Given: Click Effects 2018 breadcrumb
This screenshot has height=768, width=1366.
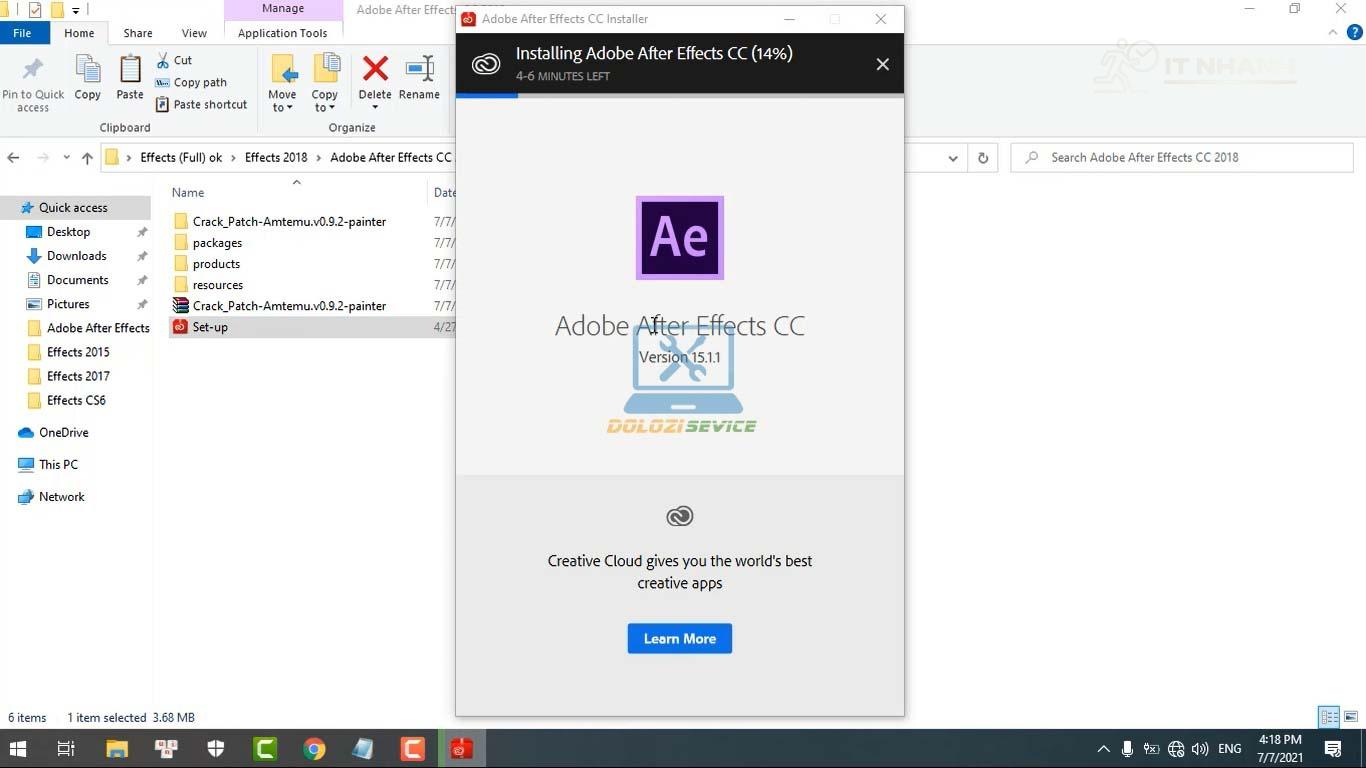Looking at the screenshot, I should (x=276, y=157).
